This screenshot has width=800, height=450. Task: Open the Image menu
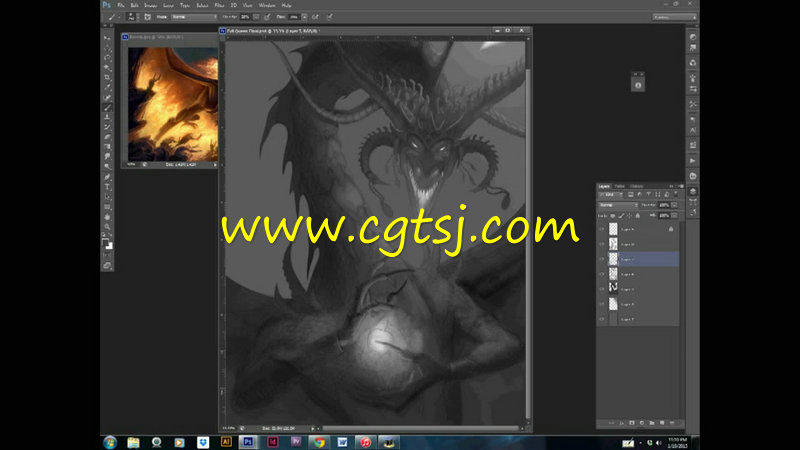[x=151, y=5]
